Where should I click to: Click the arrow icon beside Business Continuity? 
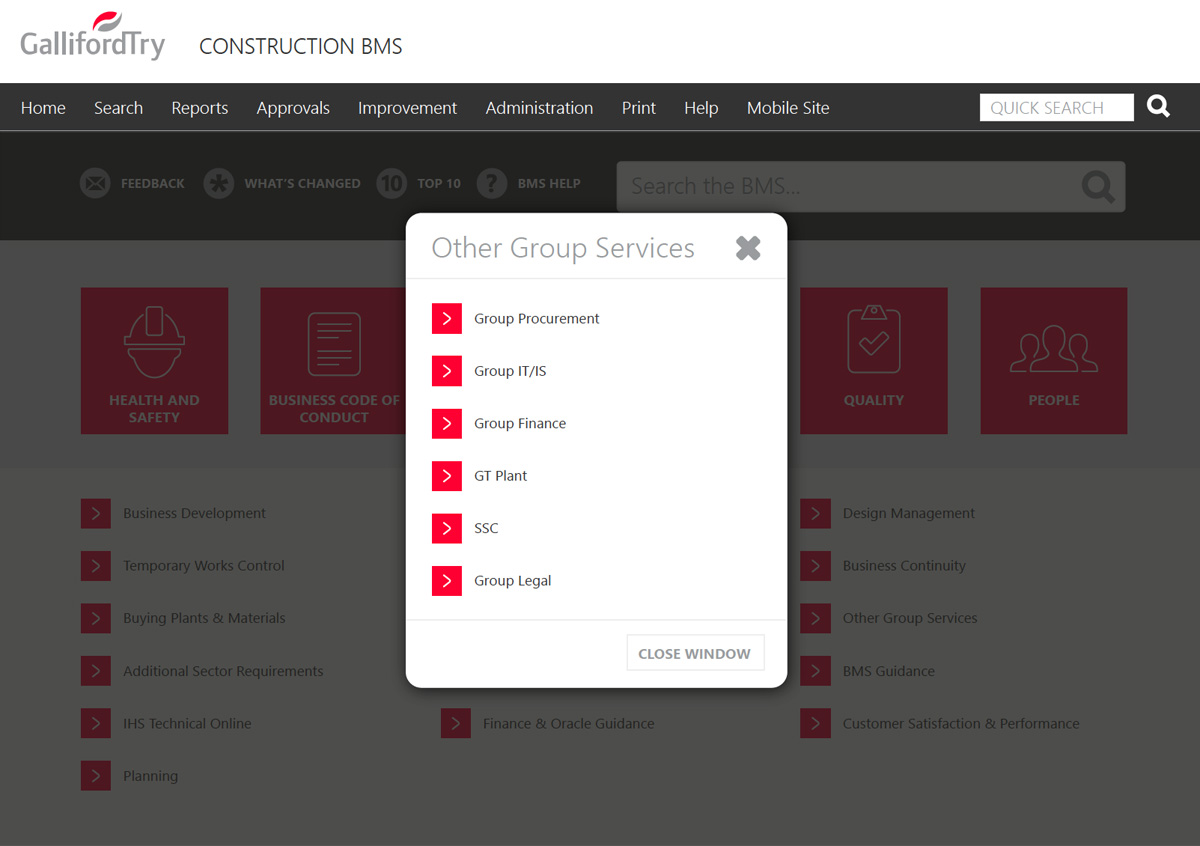point(815,566)
